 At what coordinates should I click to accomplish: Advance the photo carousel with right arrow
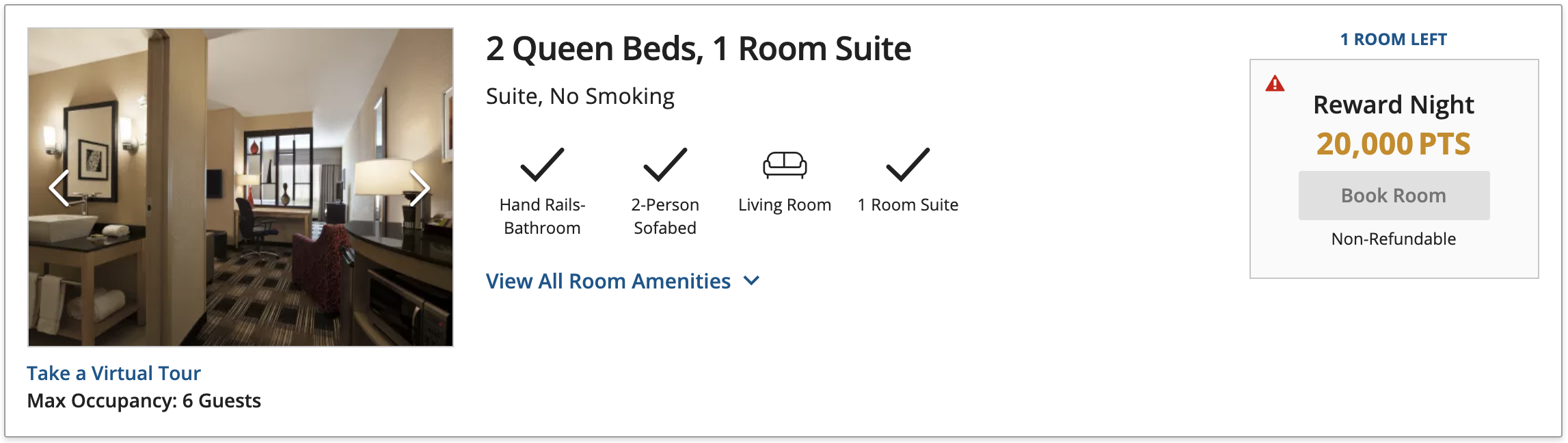point(419,187)
